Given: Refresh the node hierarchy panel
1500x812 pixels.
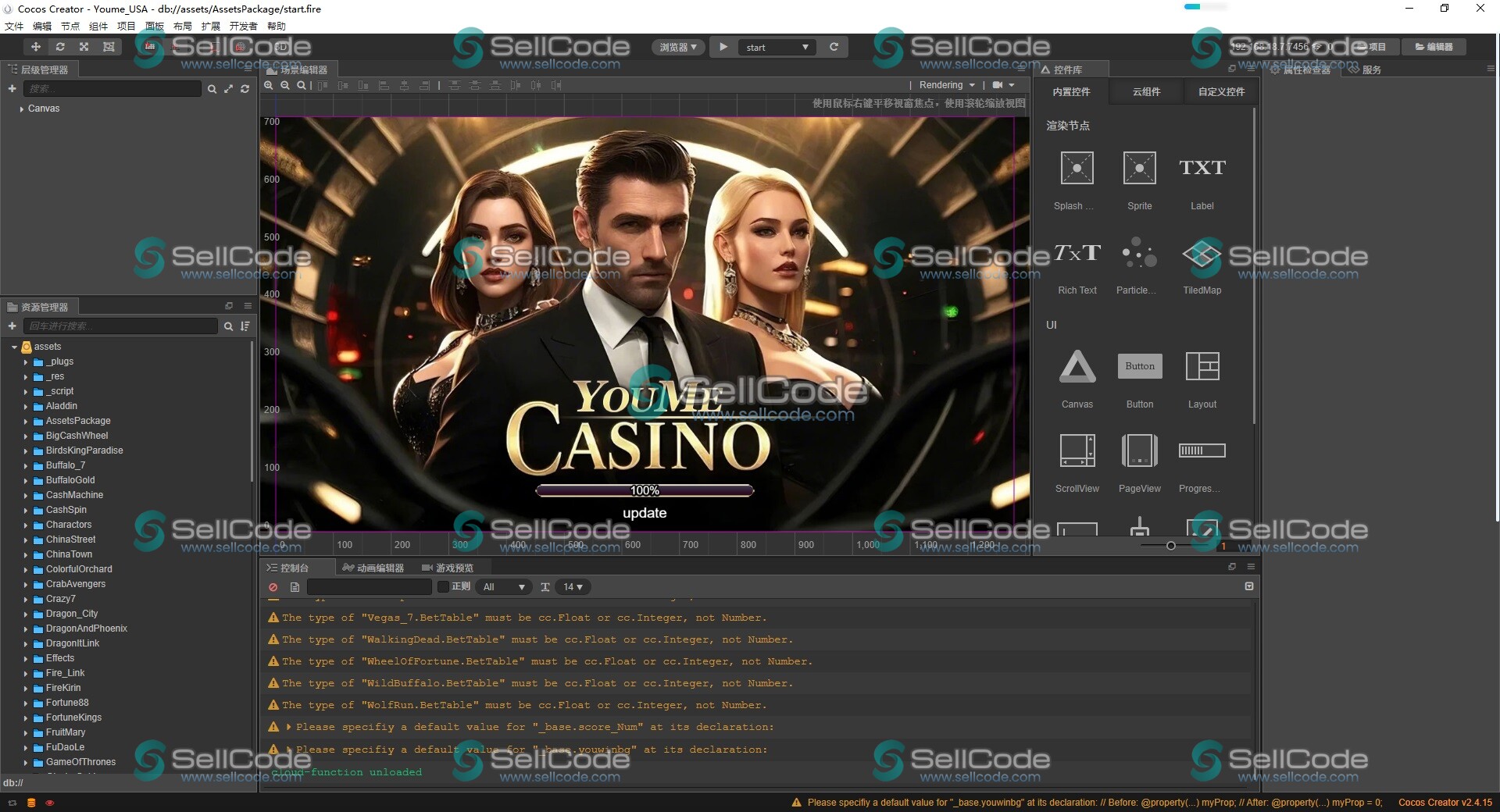Looking at the screenshot, I should point(245,89).
